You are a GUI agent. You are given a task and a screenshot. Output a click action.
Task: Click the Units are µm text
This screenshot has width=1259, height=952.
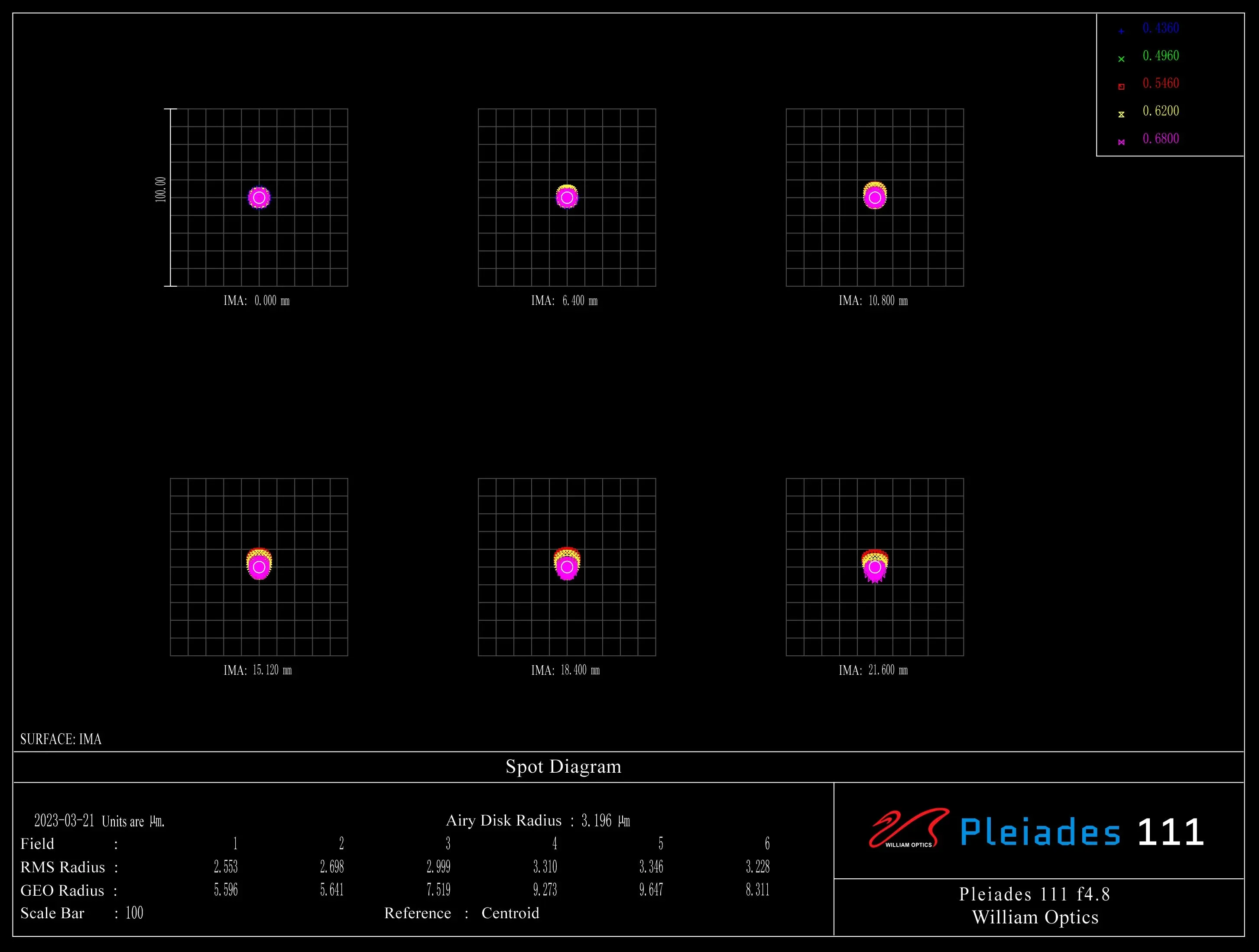point(133,821)
